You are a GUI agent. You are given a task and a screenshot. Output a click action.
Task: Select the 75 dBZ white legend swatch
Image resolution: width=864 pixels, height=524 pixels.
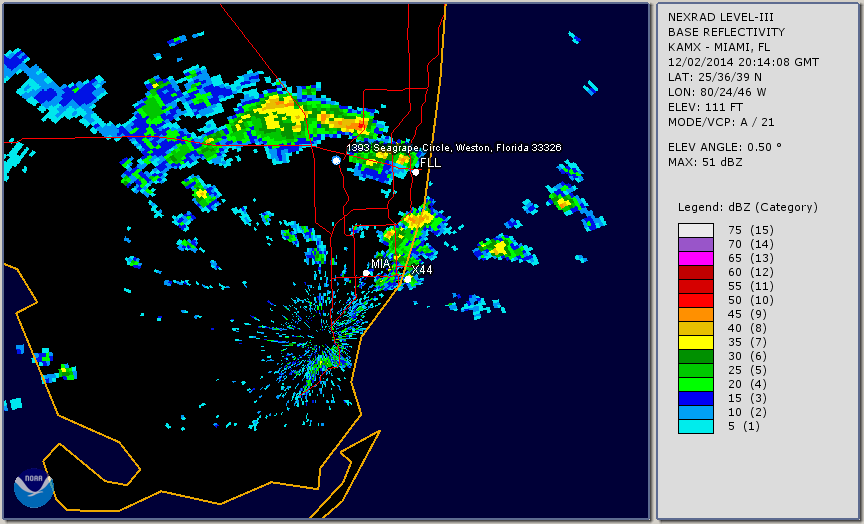(x=696, y=230)
